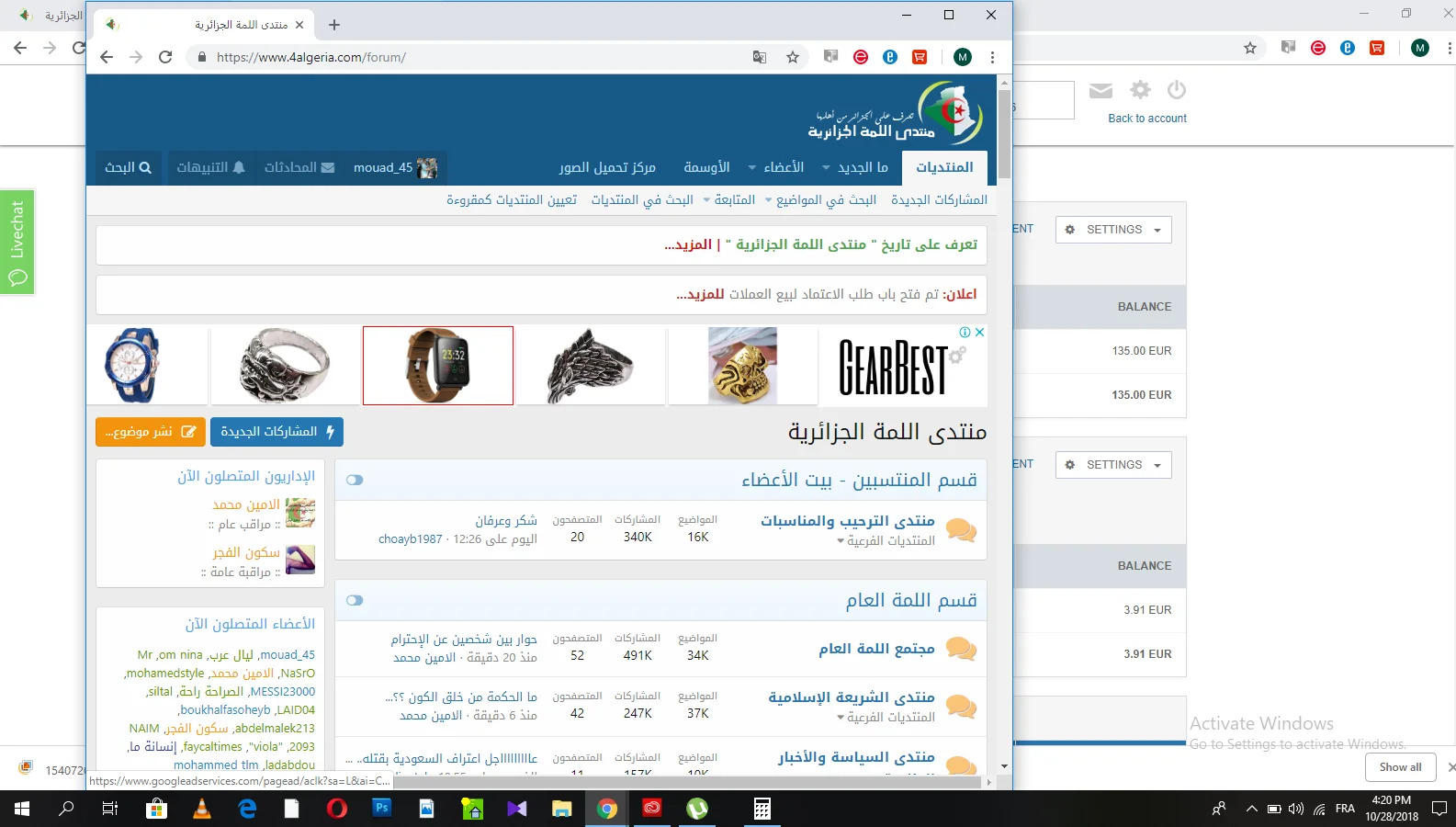1456x827 pixels.
Task: Reload the forum page
Action: [165, 57]
